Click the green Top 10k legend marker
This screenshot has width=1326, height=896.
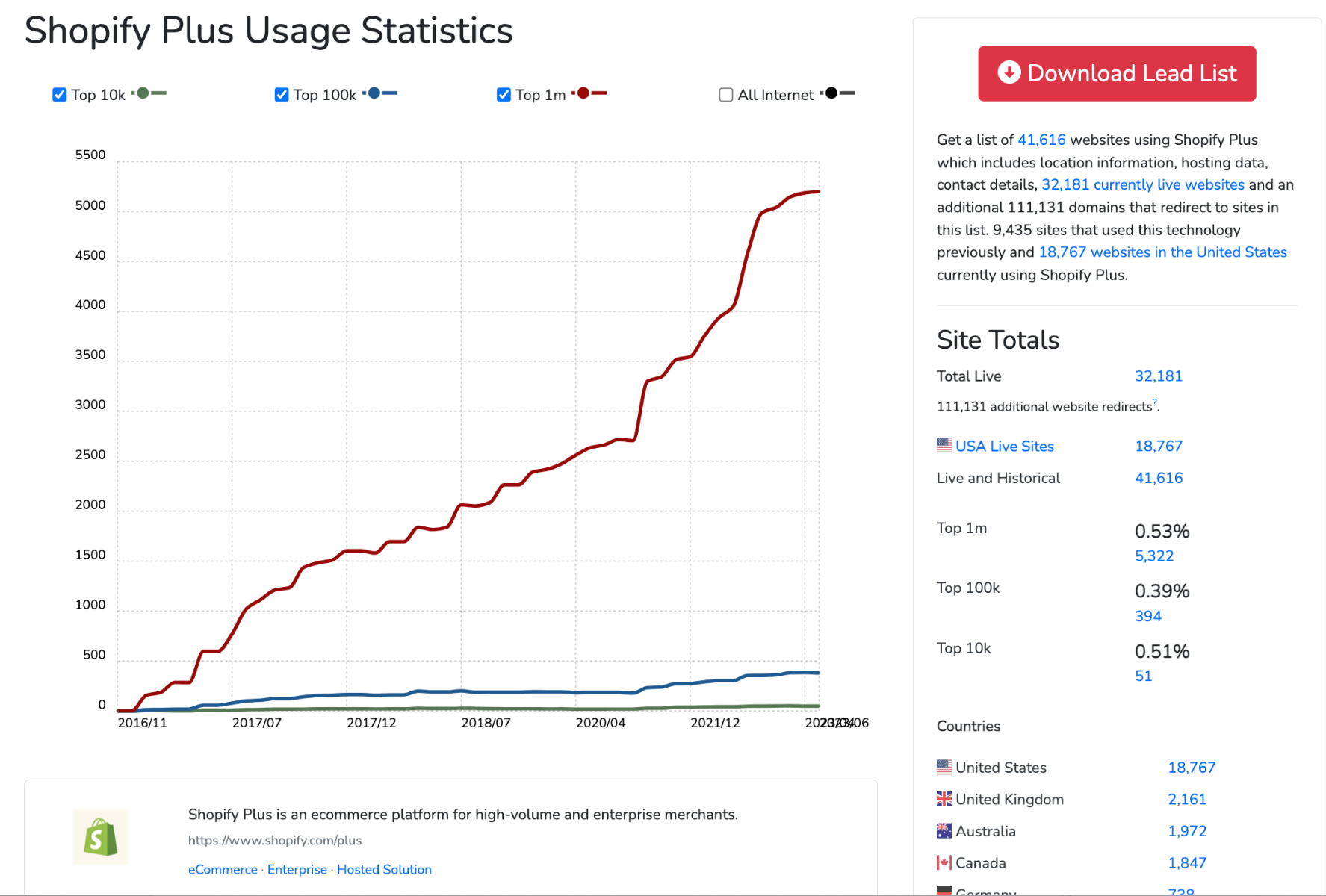[149, 93]
